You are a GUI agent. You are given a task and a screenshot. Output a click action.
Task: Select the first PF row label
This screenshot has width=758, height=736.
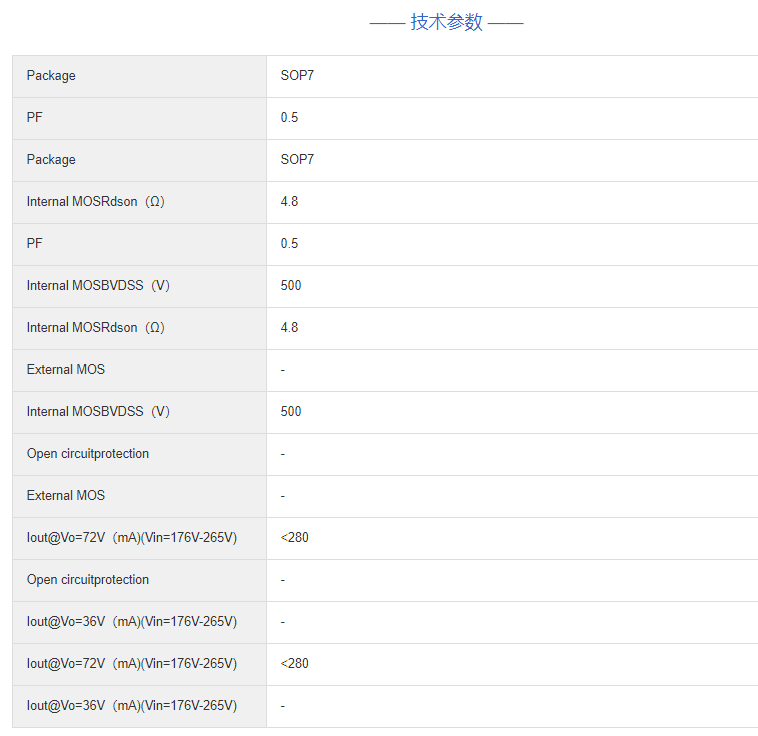[35, 118]
